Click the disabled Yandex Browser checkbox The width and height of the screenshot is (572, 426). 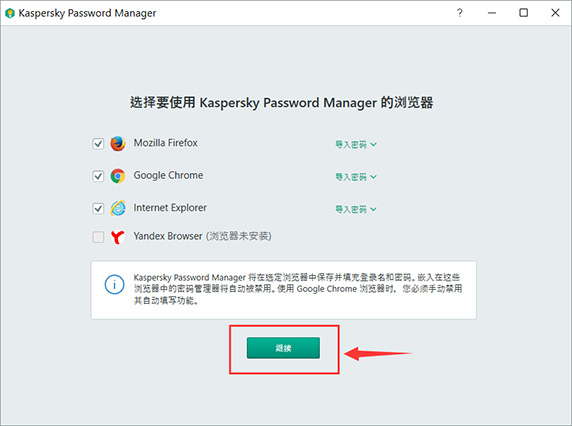click(98, 237)
